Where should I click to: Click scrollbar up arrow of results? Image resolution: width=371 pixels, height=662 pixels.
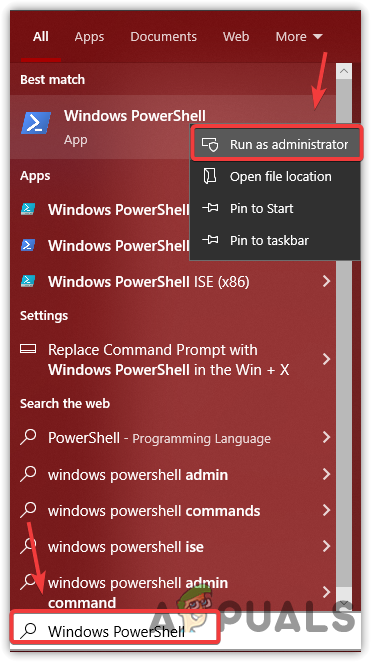point(344,71)
